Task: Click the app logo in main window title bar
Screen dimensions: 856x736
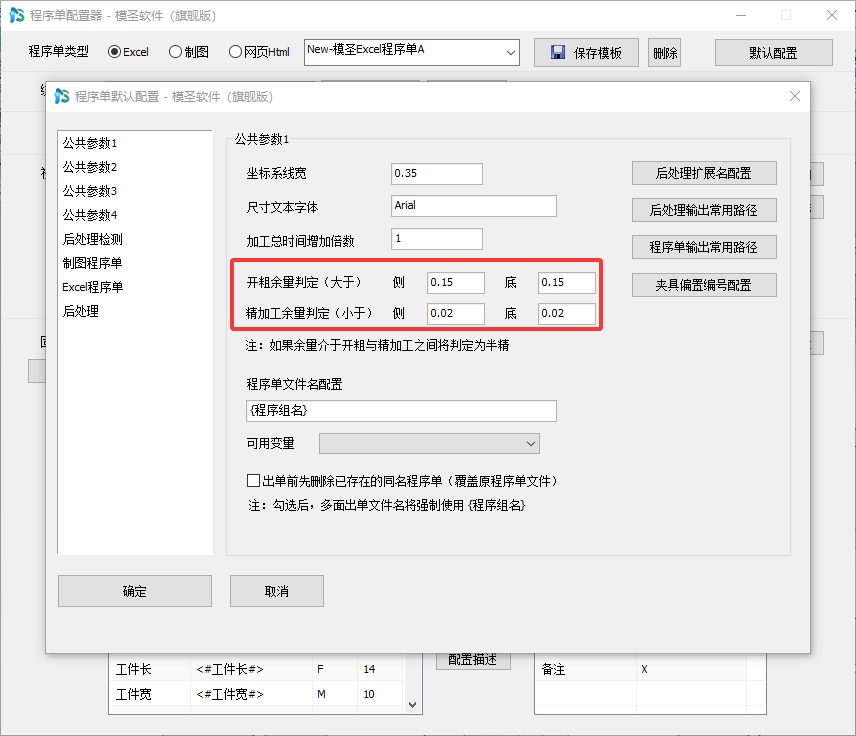Action: 17,15
